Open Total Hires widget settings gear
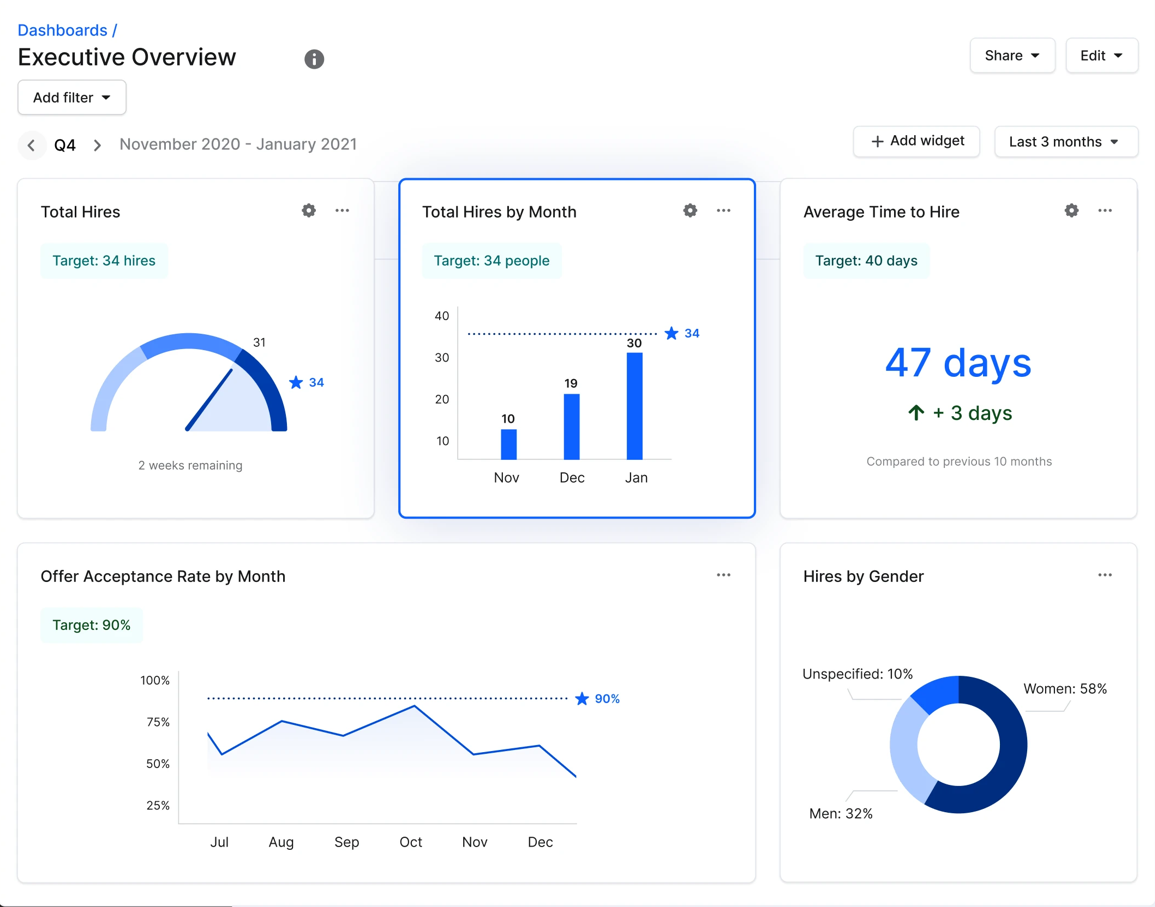The image size is (1155, 907). click(x=309, y=211)
